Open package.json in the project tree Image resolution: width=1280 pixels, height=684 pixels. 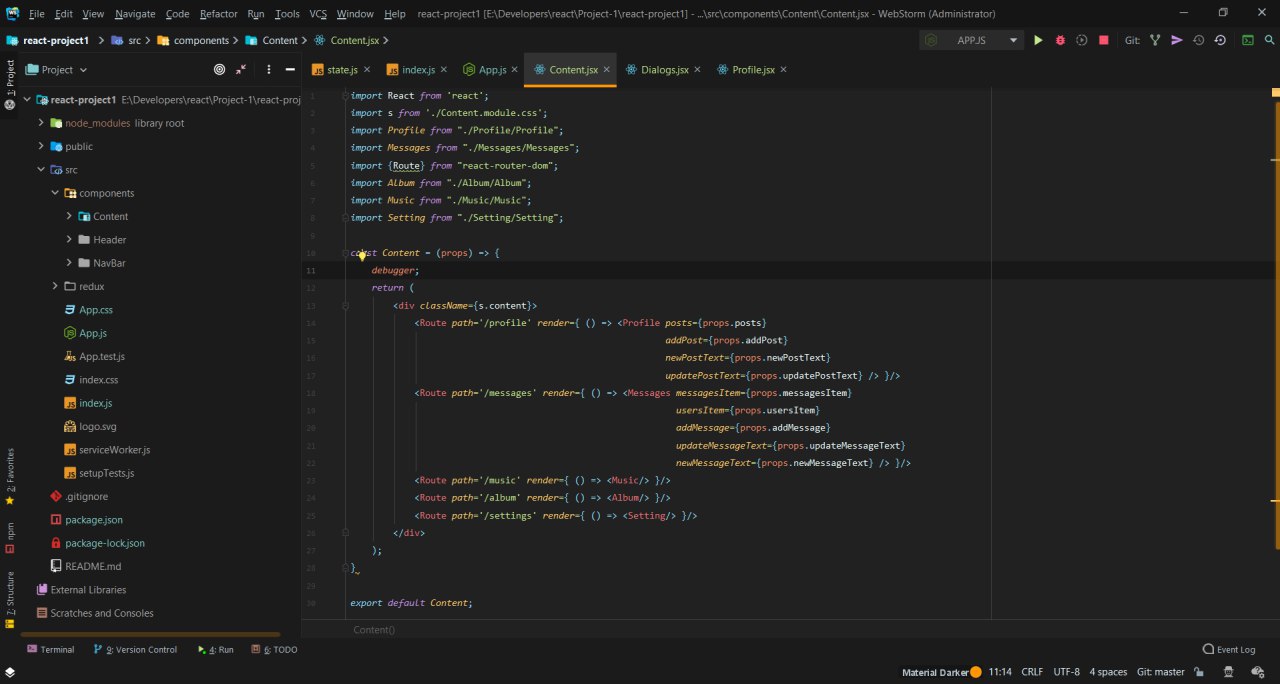pyautogui.click(x=94, y=520)
